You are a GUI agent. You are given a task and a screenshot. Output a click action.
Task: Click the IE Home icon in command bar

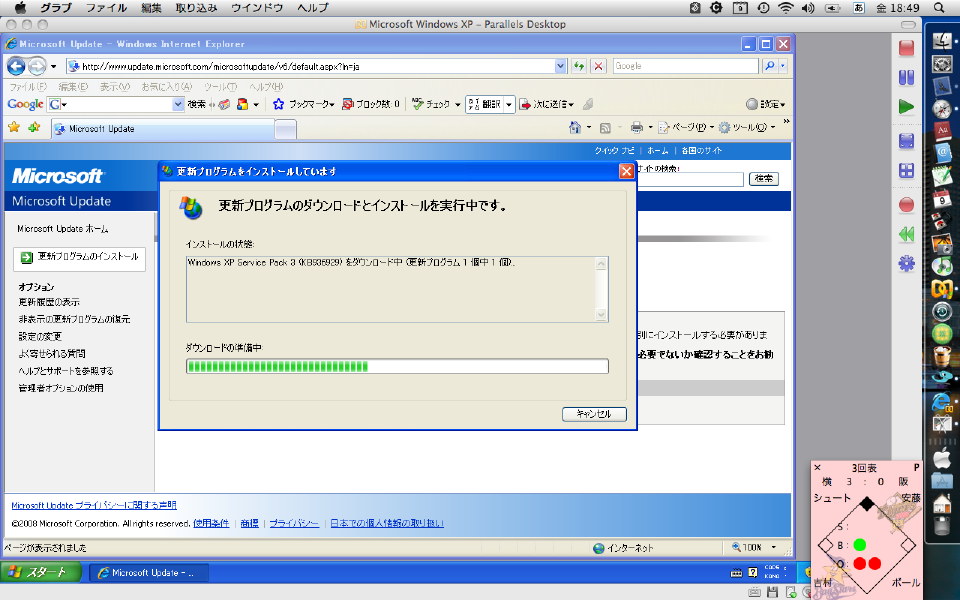(x=574, y=127)
